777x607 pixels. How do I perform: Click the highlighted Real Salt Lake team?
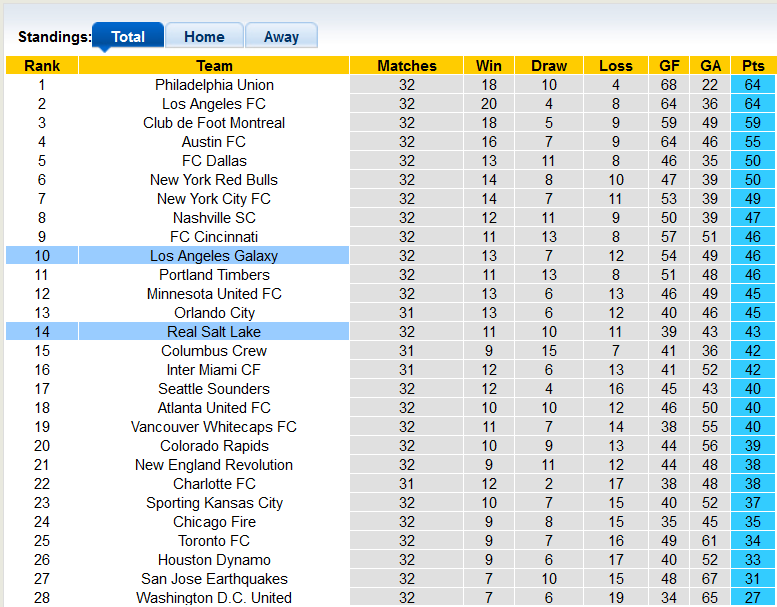click(x=214, y=332)
